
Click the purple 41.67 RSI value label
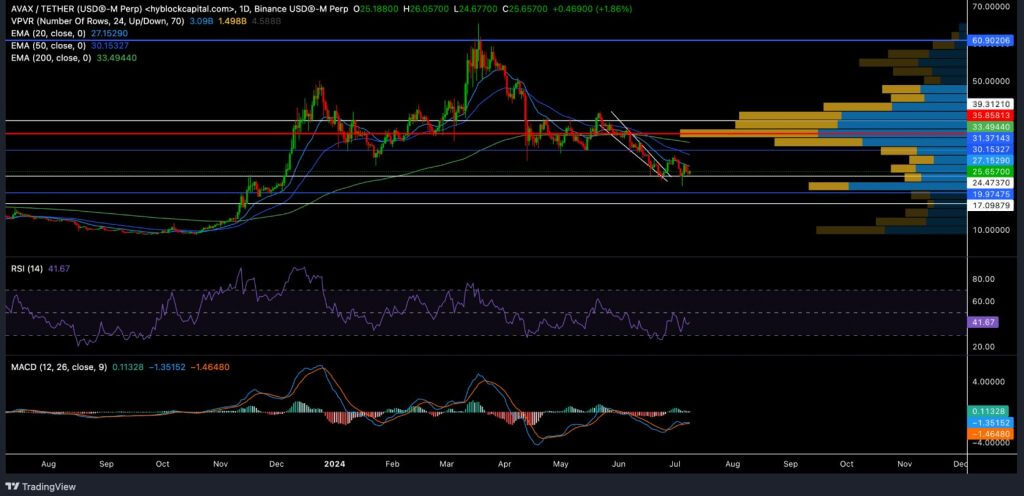(x=981, y=323)
